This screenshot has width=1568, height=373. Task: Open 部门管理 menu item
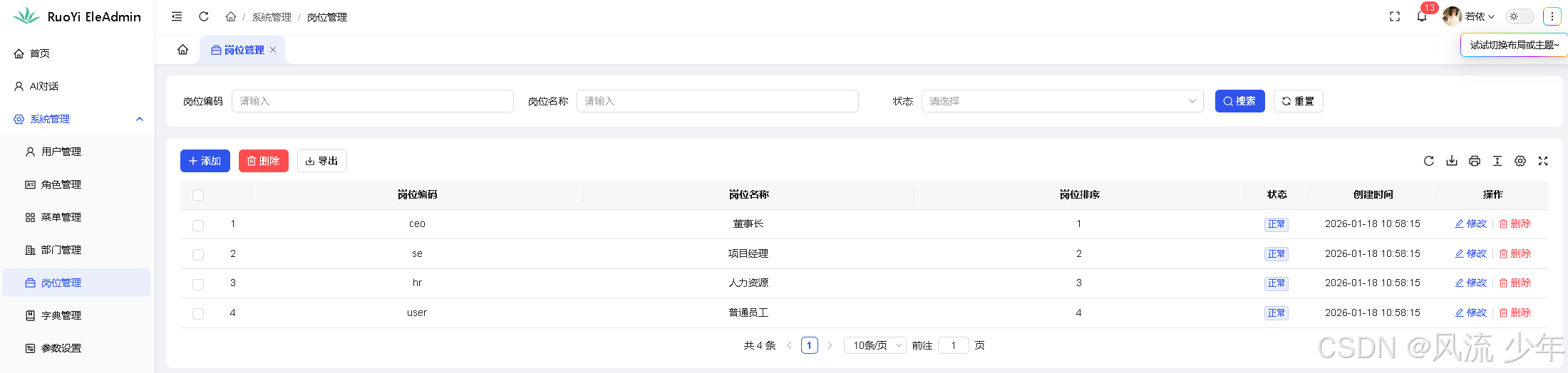tap(77, 250)
